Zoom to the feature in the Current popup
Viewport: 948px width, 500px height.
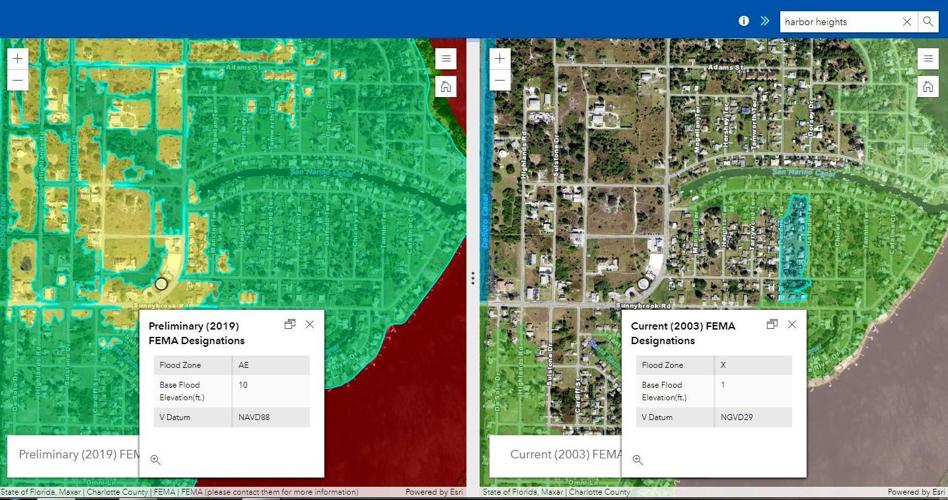637,460
